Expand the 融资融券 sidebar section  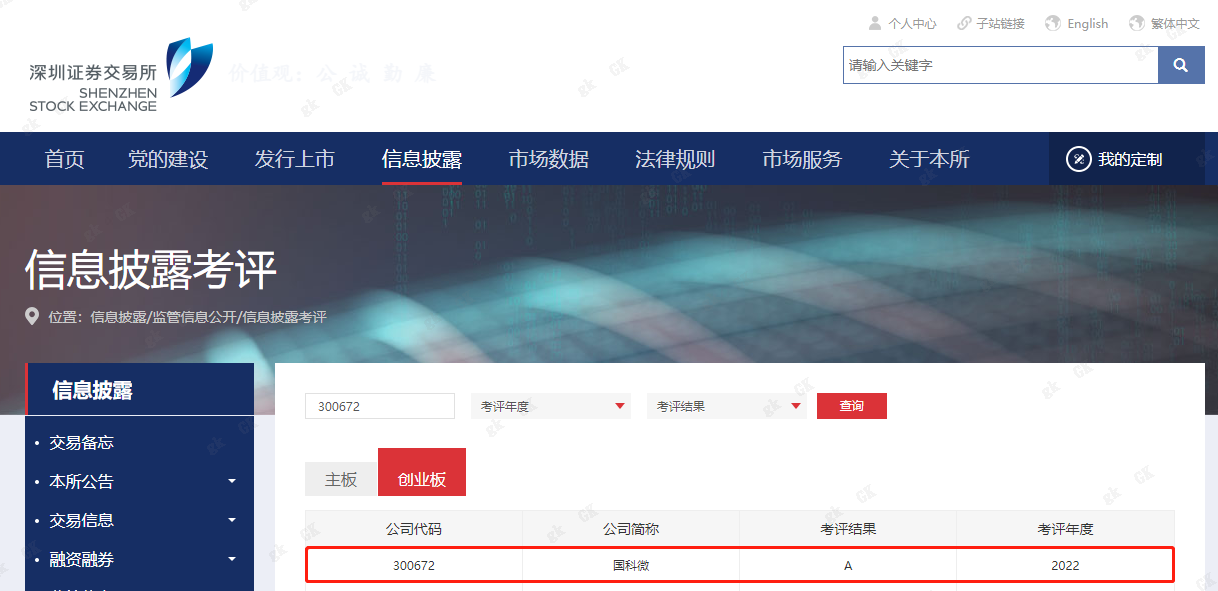click(231, 560)
